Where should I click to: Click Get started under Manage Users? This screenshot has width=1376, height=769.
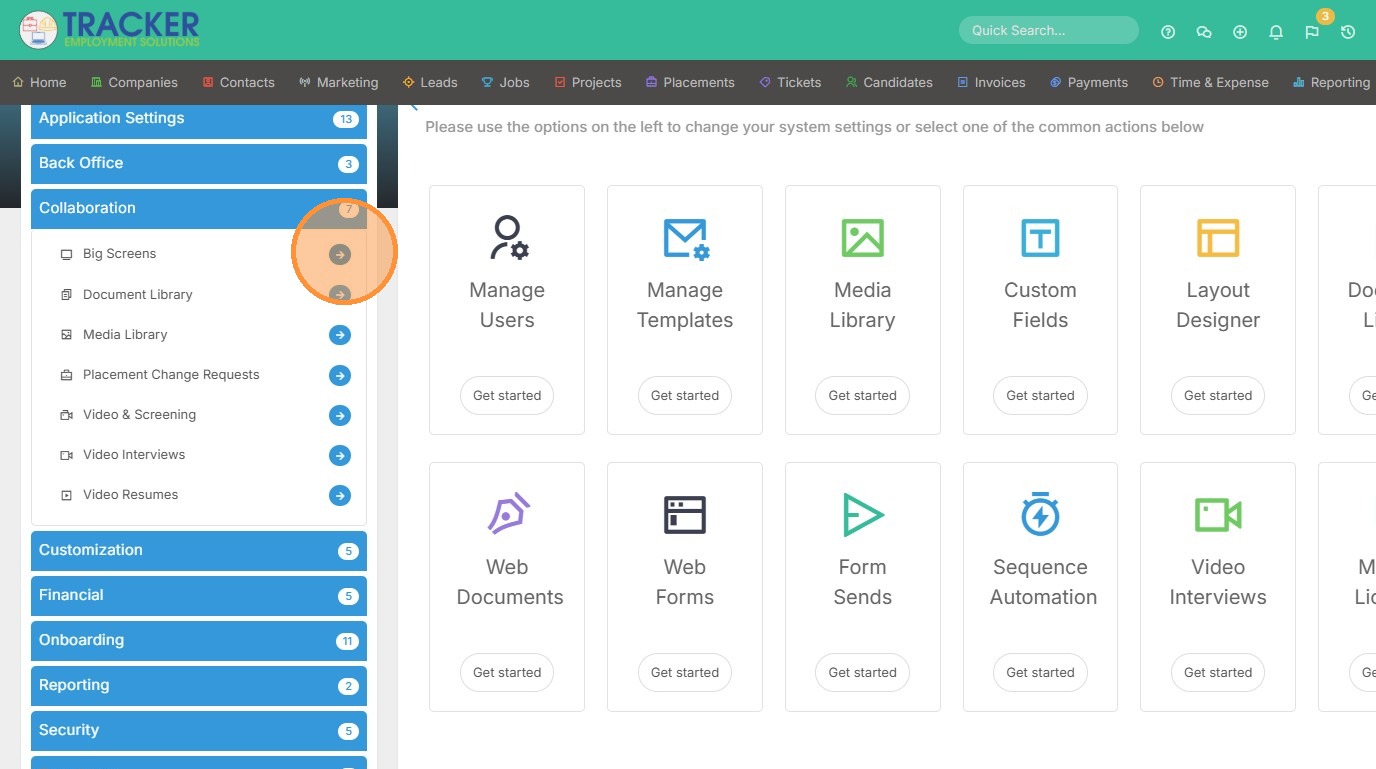(507, 396)
